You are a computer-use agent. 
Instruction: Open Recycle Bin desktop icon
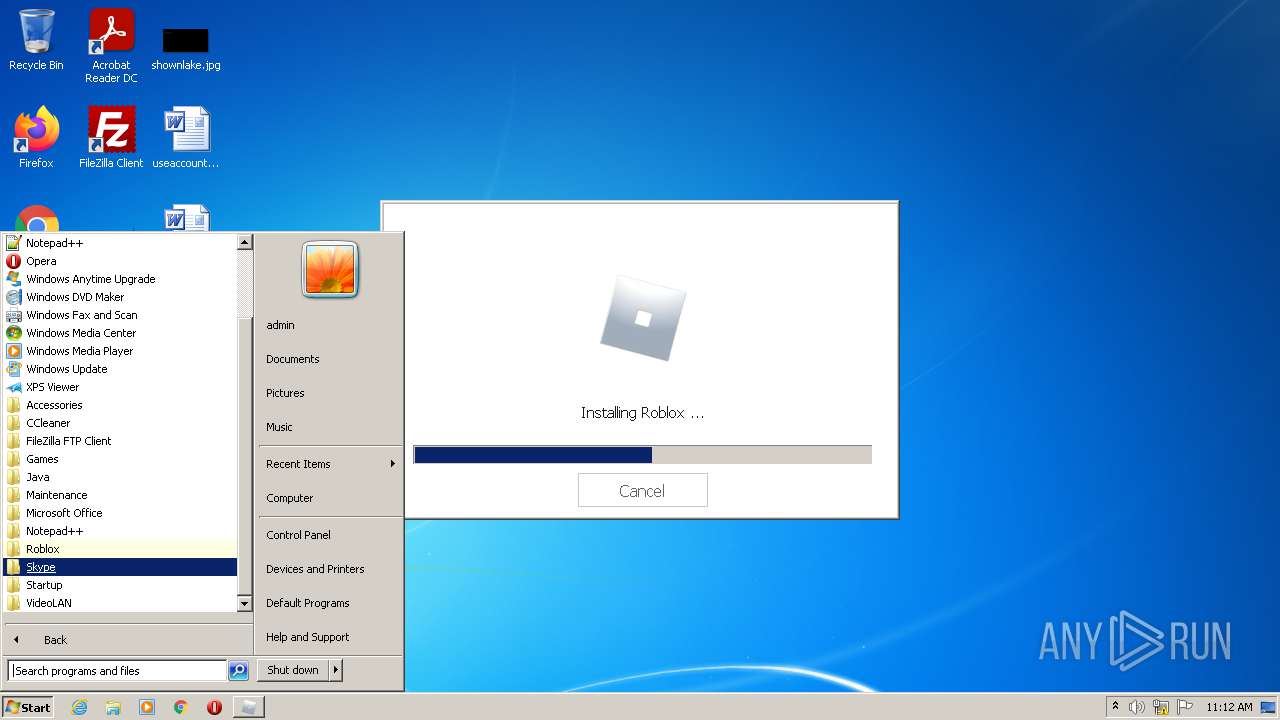tap(36, 40)
